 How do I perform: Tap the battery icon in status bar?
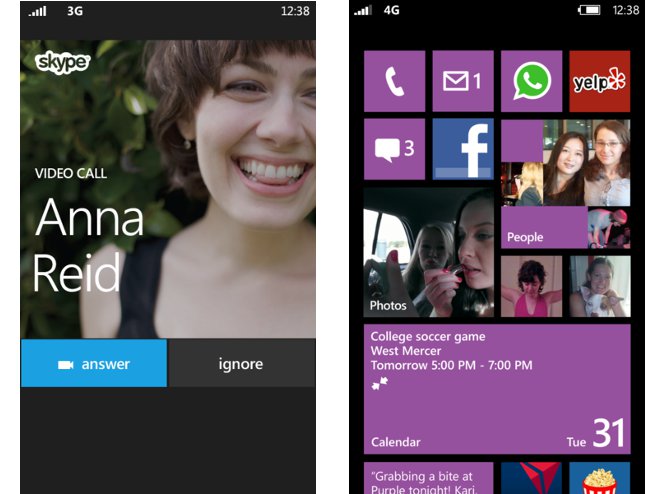click(x=590, y=10)
